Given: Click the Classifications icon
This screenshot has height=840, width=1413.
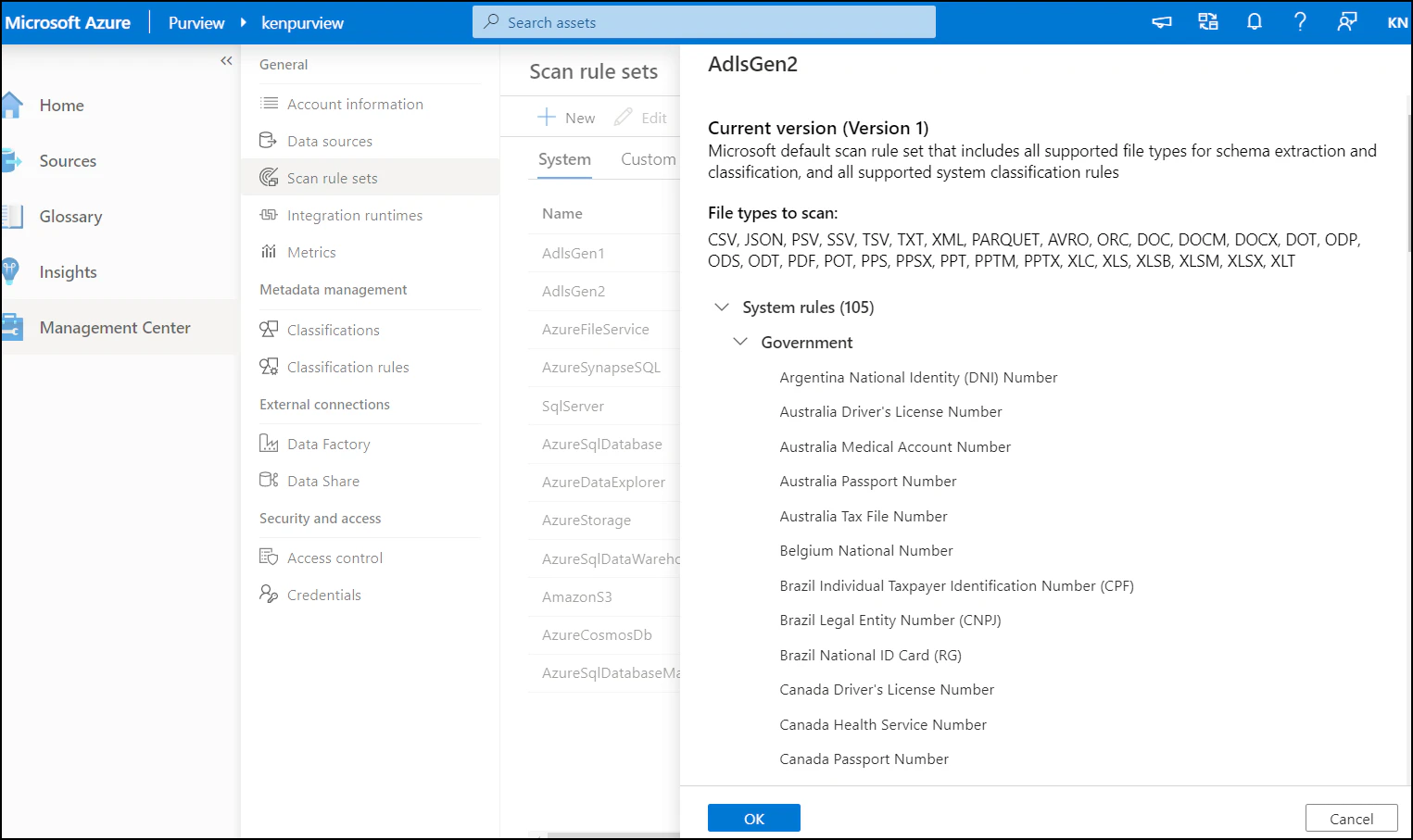Looking at the screenshot, I should pos(269,330).
